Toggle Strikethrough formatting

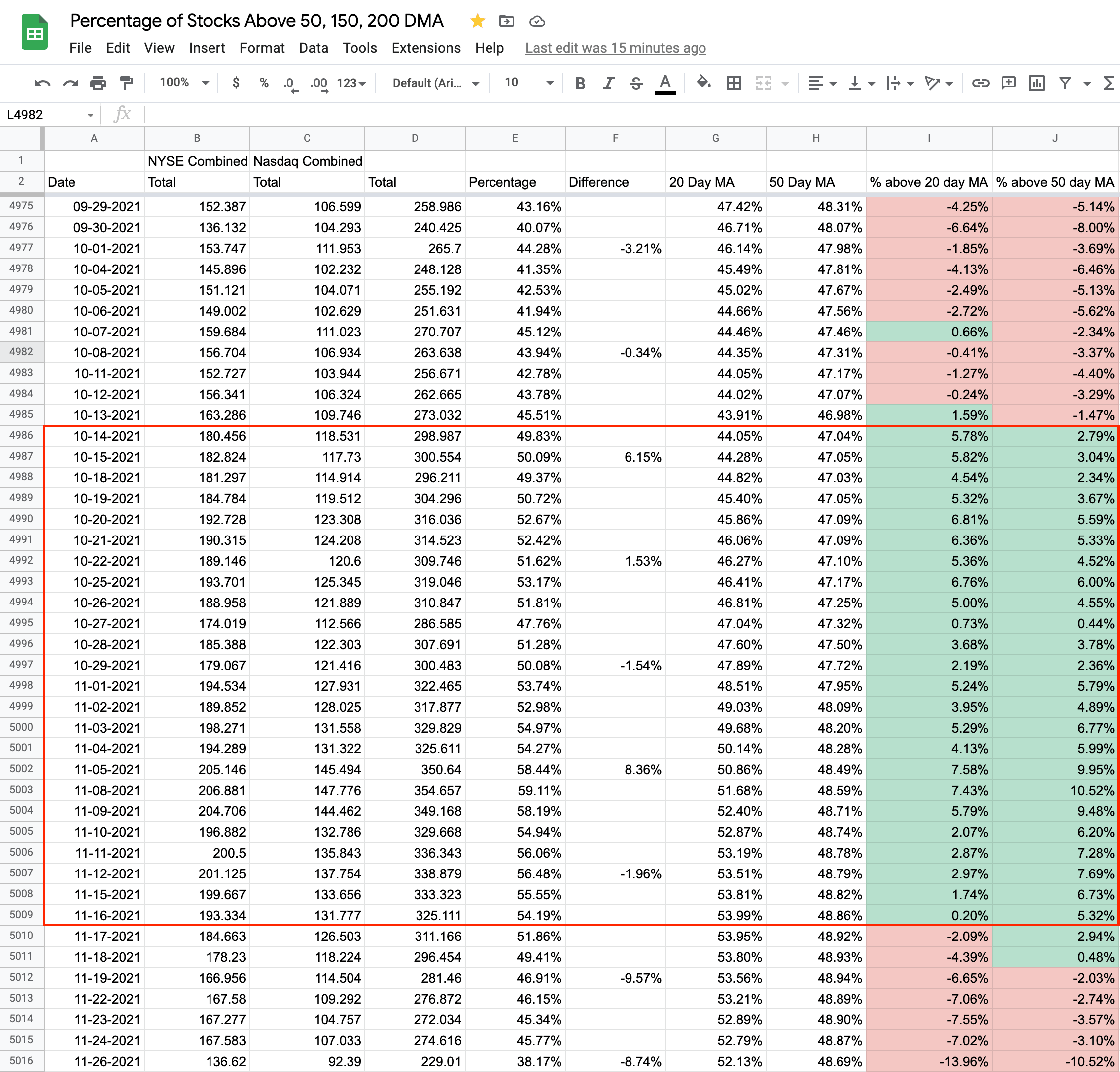click(636, 83)
